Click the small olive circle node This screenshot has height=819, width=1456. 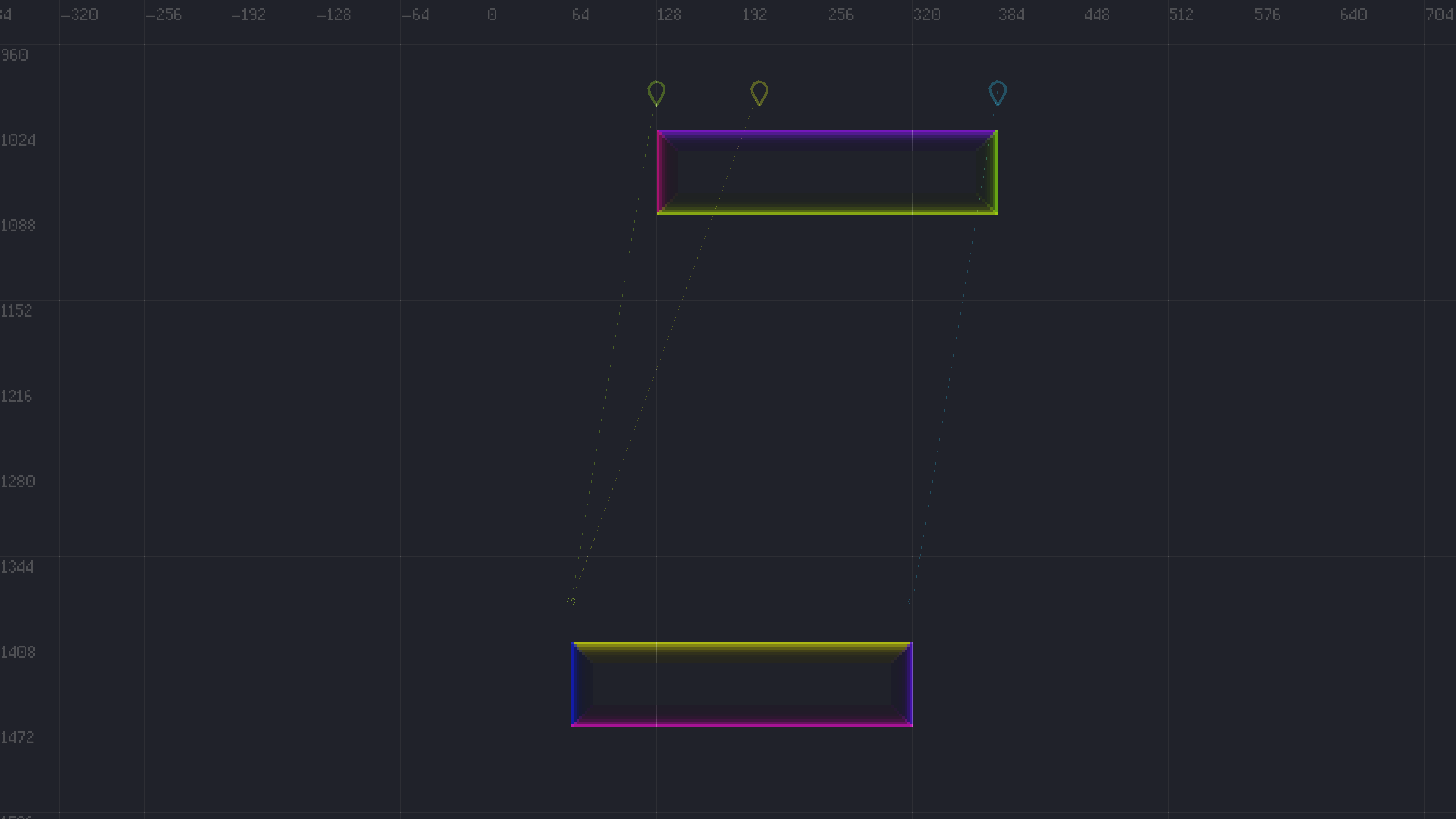pyautogui.click(x=571, y=601)
